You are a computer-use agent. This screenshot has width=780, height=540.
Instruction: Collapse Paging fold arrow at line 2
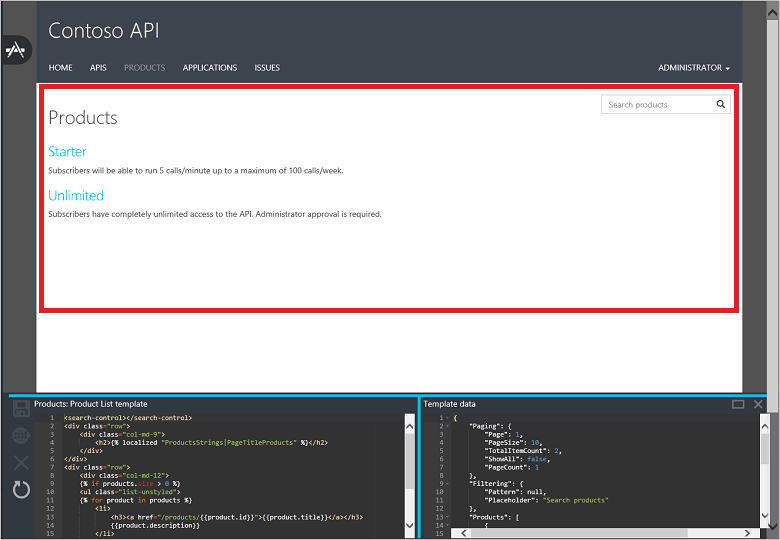(447, 426)
